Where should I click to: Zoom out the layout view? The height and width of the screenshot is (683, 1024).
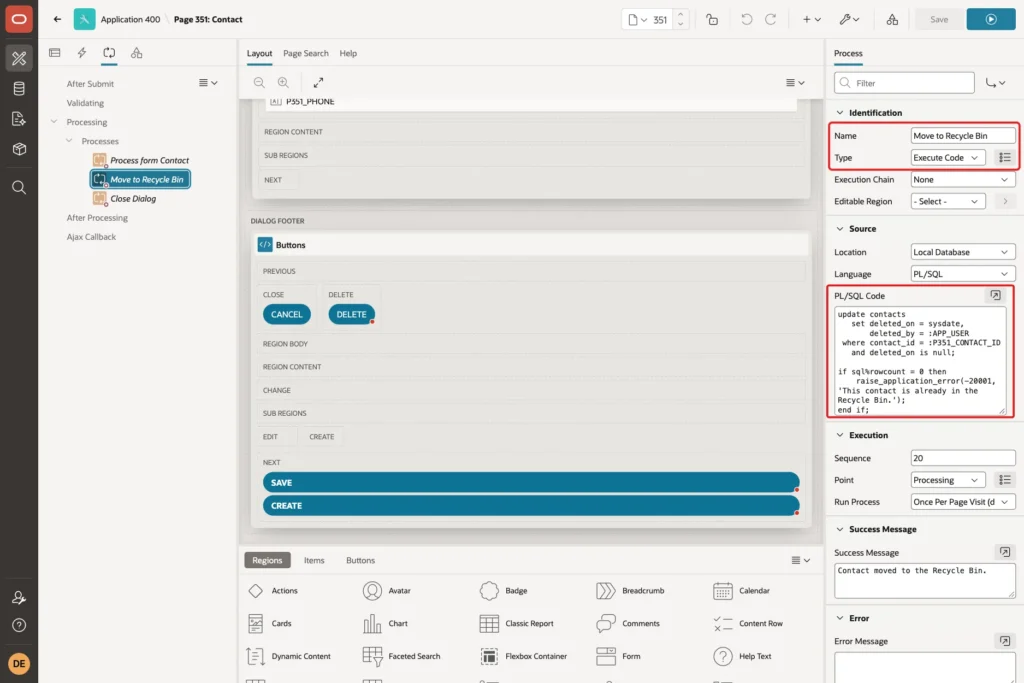click(259, 82)
